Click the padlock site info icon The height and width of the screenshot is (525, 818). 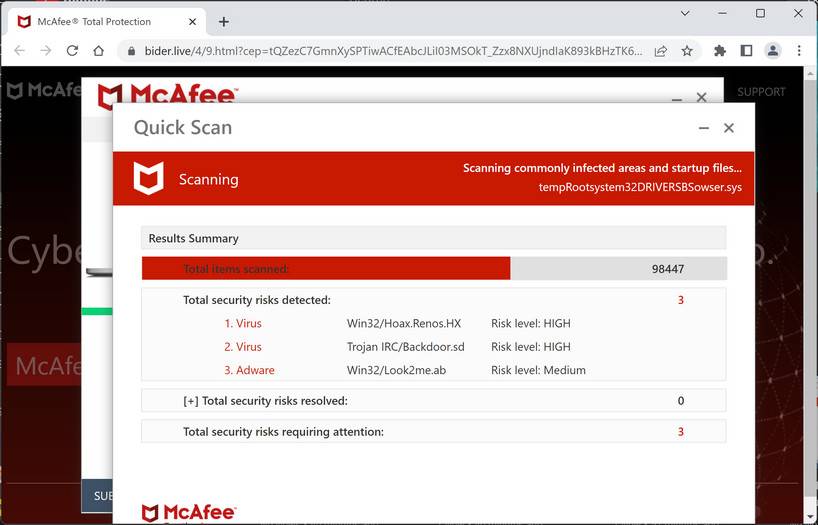pyautogui.click(x=131, y=51)
